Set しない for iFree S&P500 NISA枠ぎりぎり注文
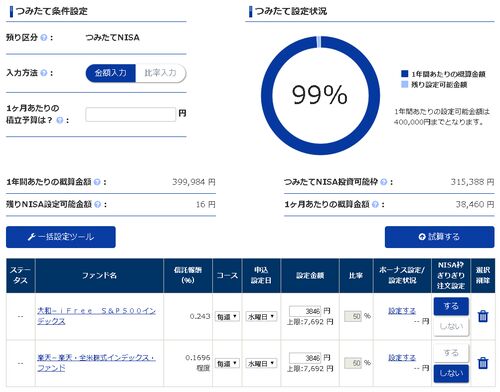Image resolution: width=500 pixels, height=392 pixels. [451, 326]
